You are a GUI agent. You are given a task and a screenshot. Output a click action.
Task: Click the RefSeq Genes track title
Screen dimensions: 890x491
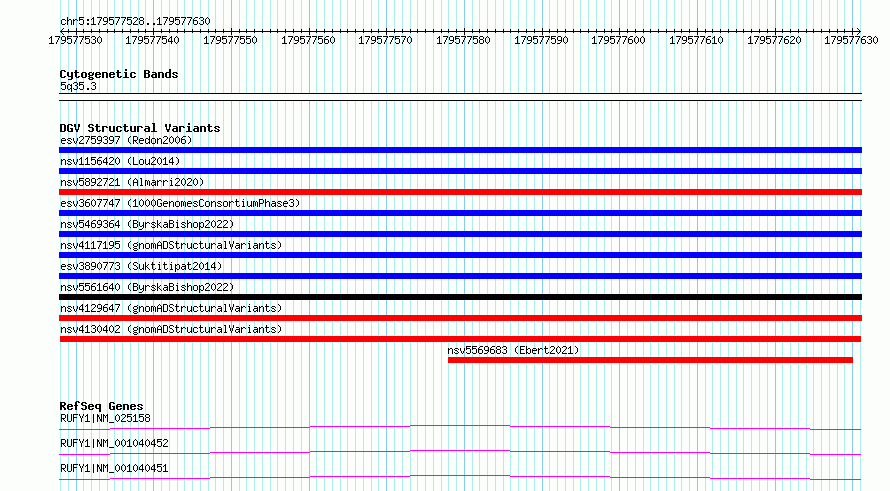[x=102, y=406]
